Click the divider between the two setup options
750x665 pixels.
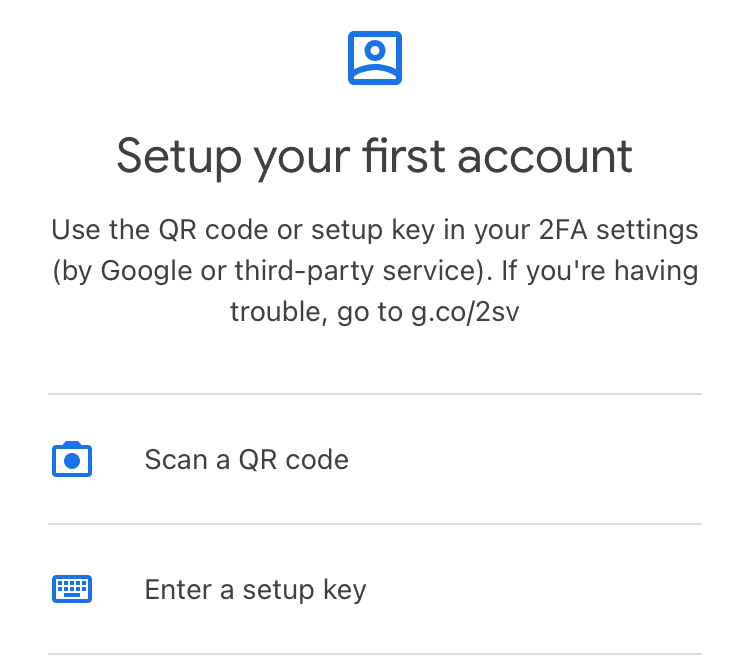(x=375, y=524)
